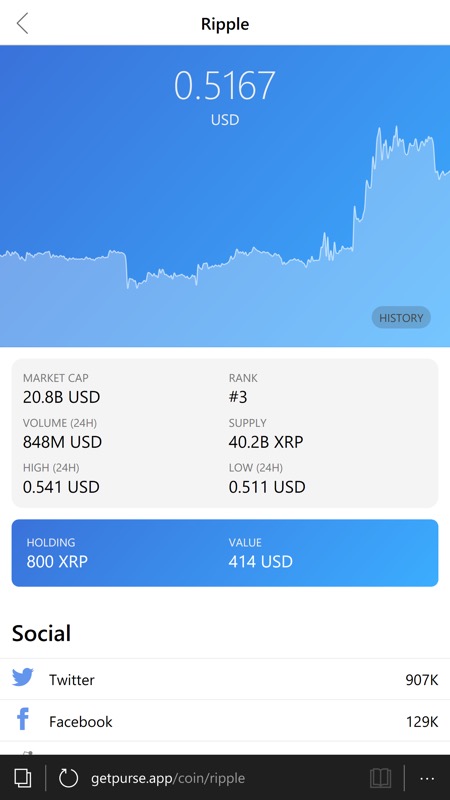Click the Facebook f icon
This screenshot has height=800, width=450.
(22, 719)
